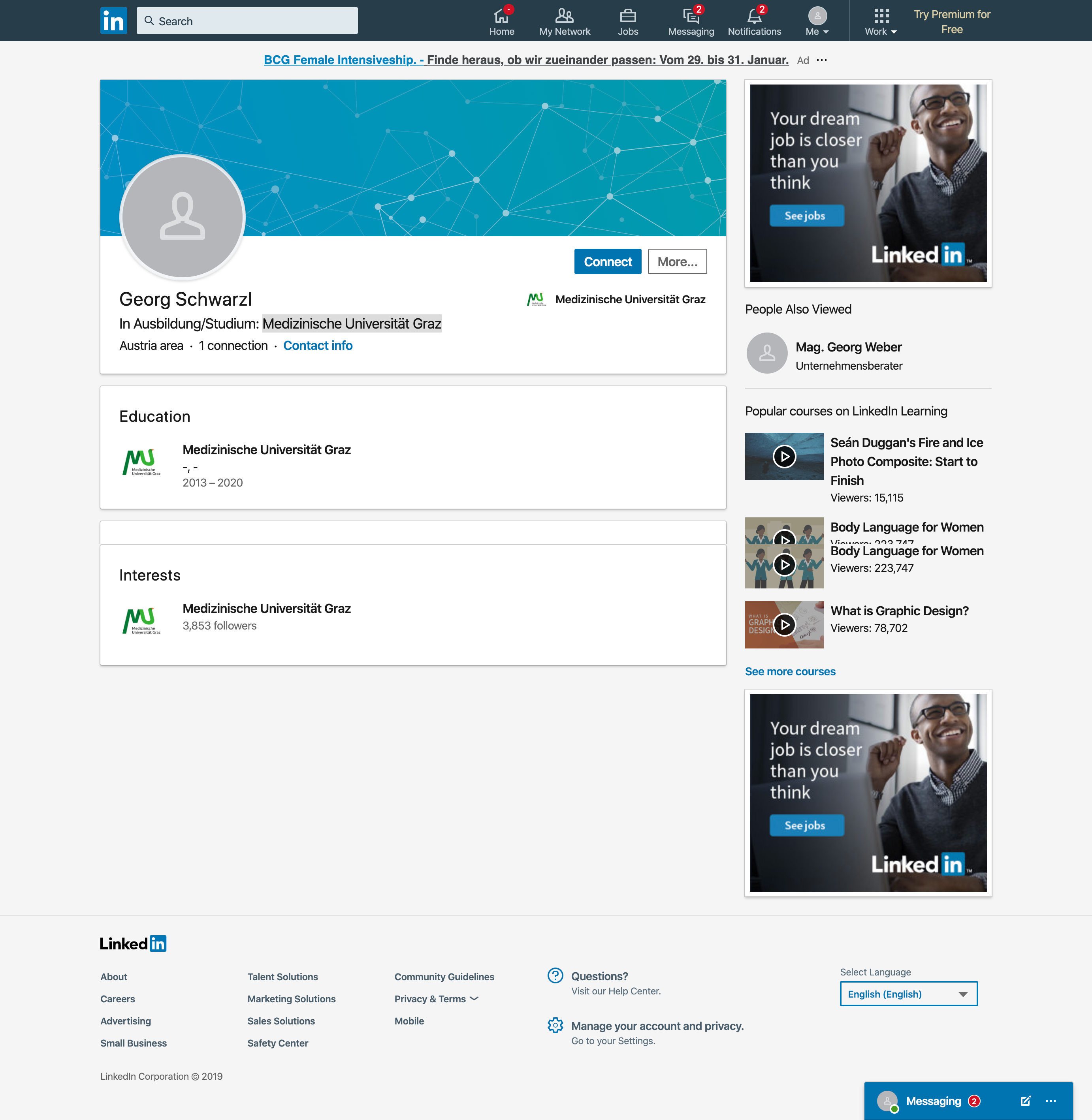Open What is Graphic Design? course title
This screenshot has width=1092, height=1120.
click(899, 611)
